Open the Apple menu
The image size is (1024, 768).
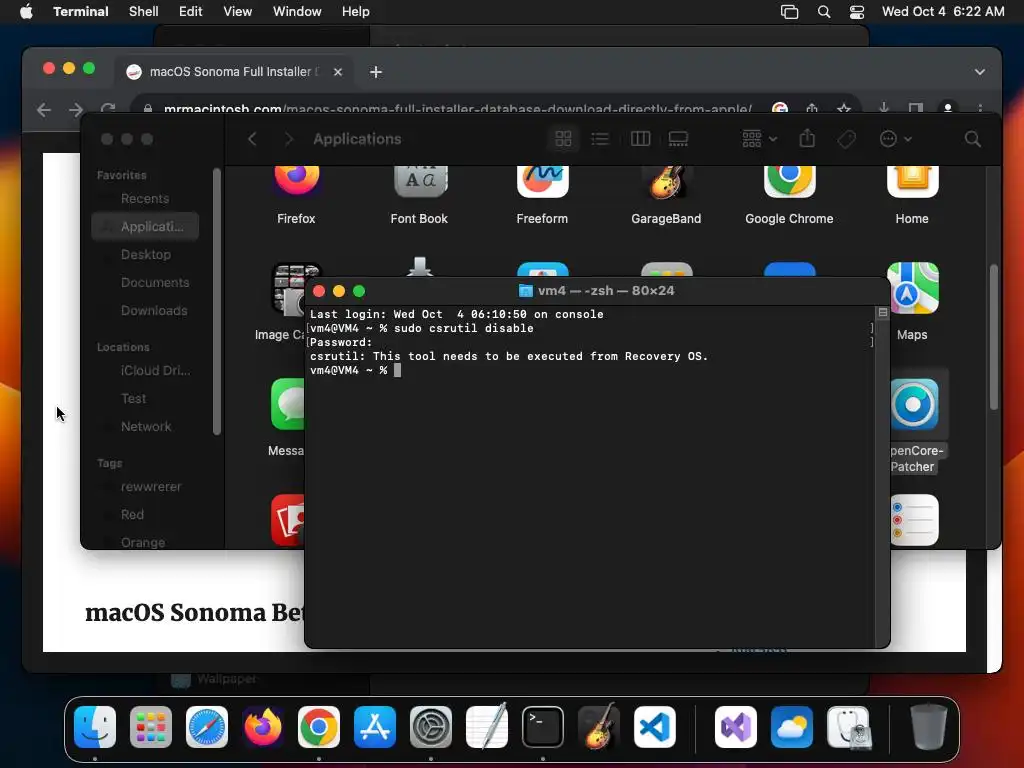point(26,11)
